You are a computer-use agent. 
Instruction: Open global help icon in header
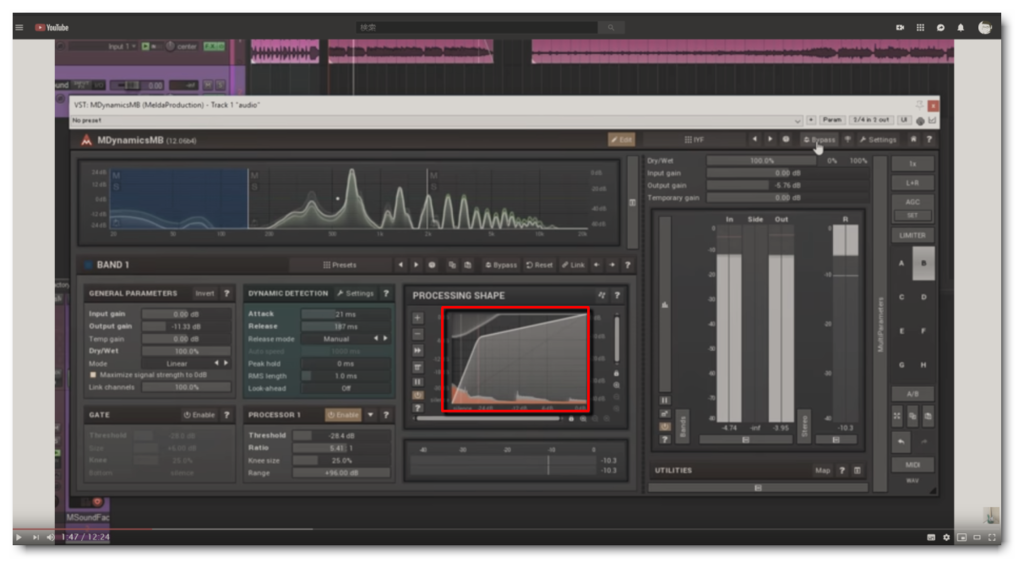929,139
